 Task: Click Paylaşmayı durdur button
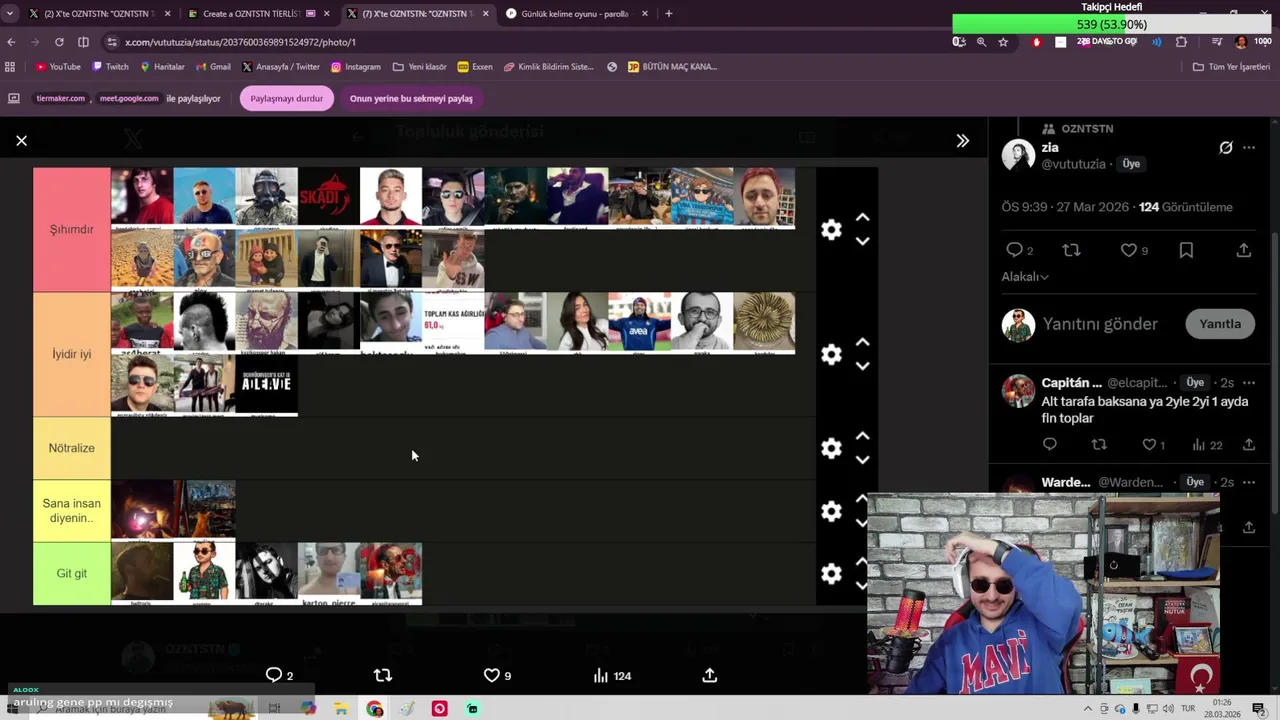point(287,99)
